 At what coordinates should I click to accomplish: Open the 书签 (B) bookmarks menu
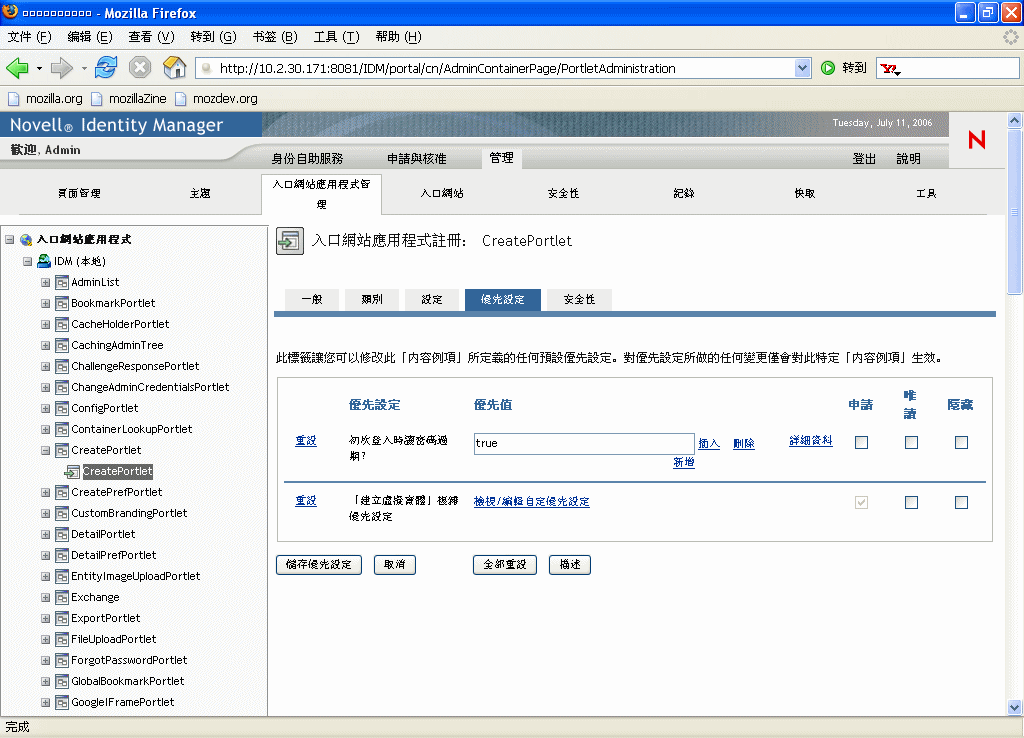[275, 37]
